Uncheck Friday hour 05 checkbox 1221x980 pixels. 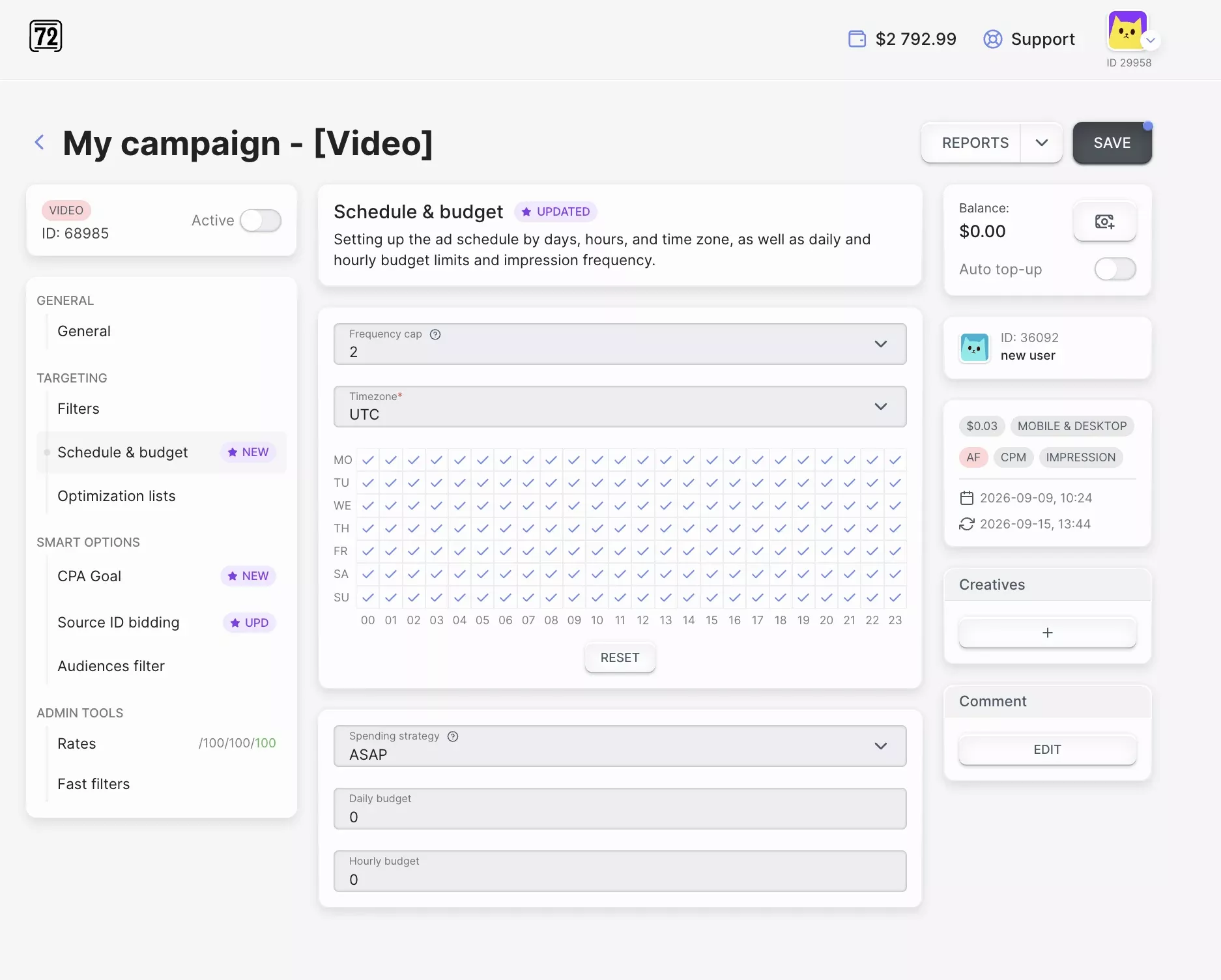click(482, 551)
